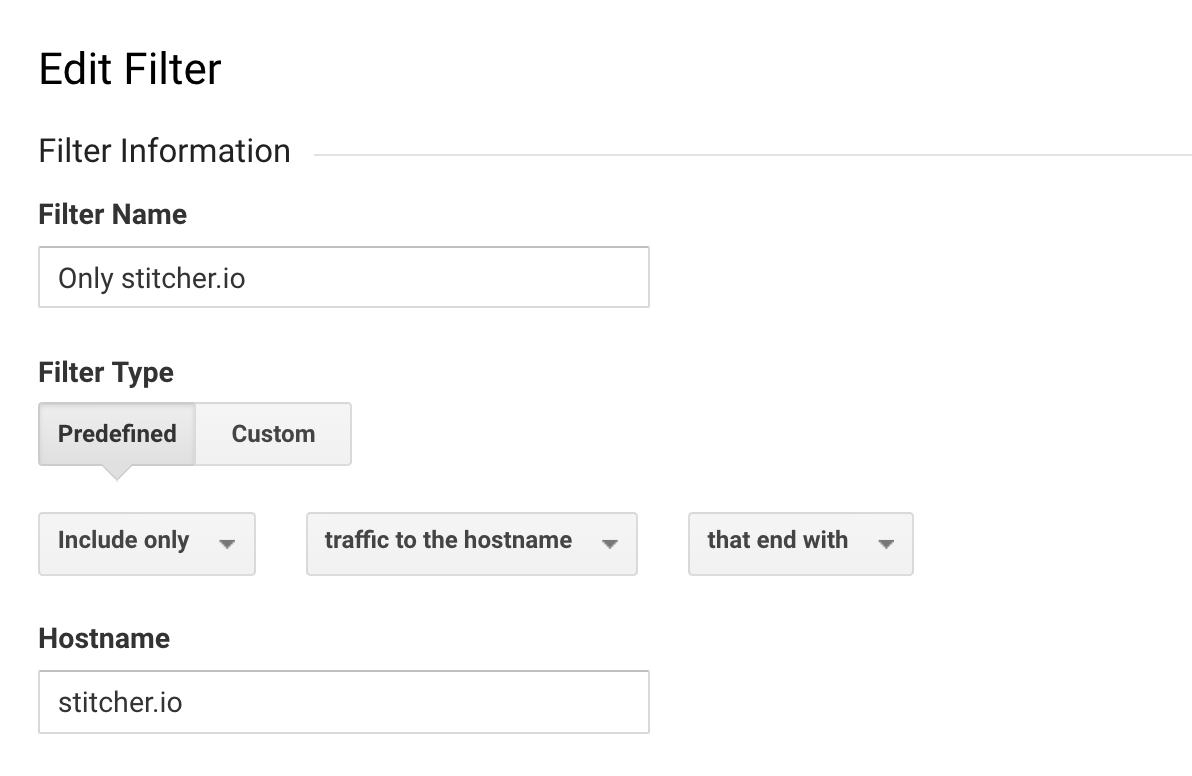This screenshot has height=776, width=1192.
Task: Click the "Filter Information" section title
Action: 164,151
